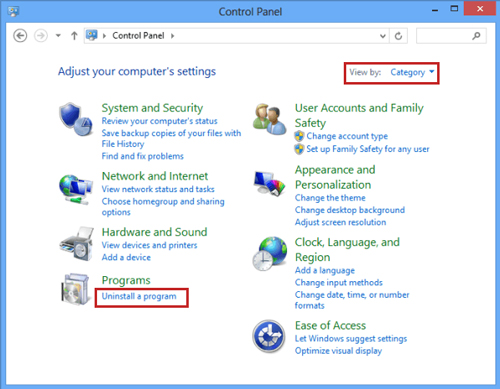Close the Control Panel window
The image size is (500, 389).
point(480,9)
